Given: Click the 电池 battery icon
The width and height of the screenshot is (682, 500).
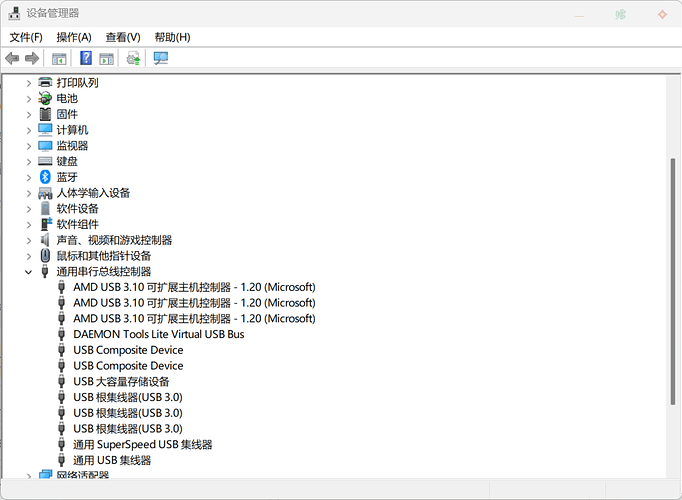Looking at the screenshot, I should 45,98.
